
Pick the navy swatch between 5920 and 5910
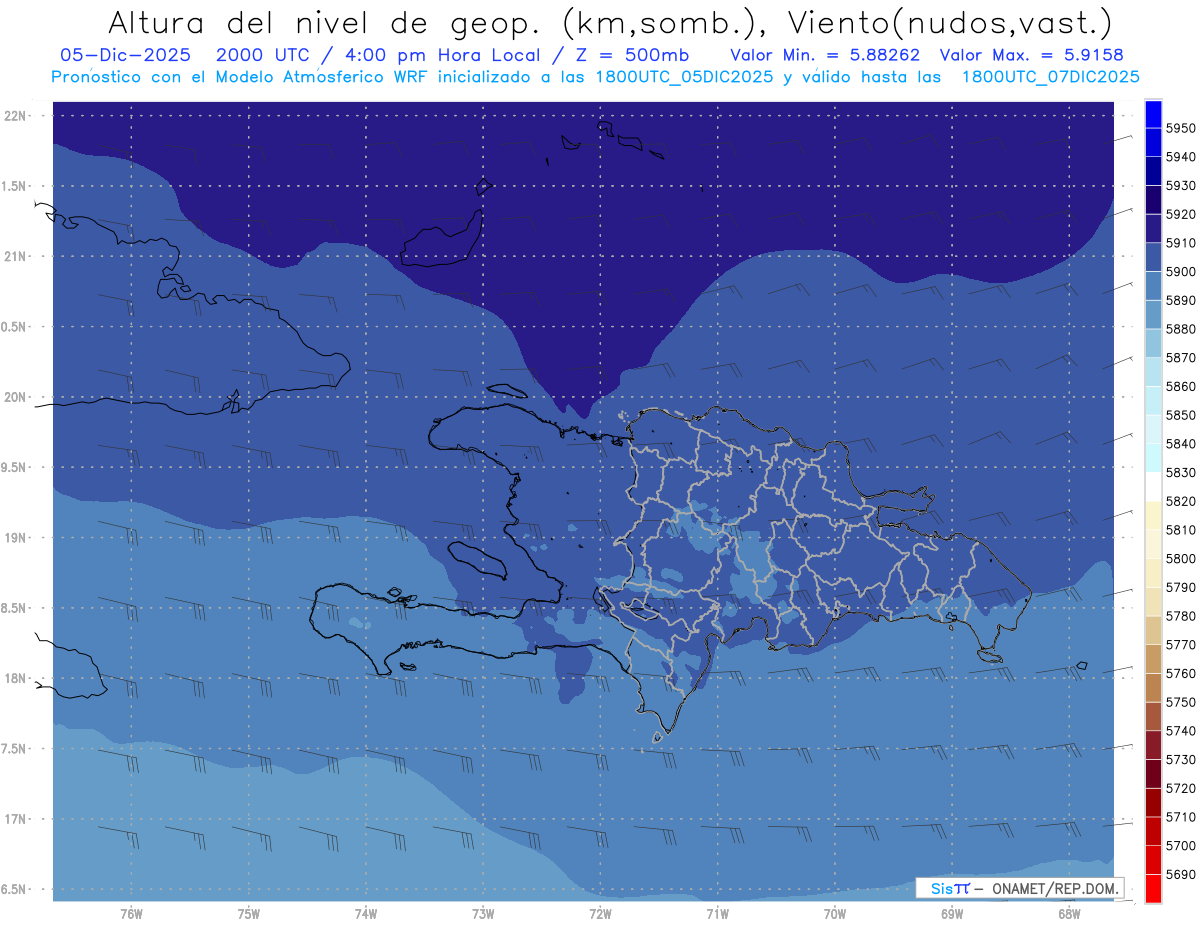coord(1153,229)
